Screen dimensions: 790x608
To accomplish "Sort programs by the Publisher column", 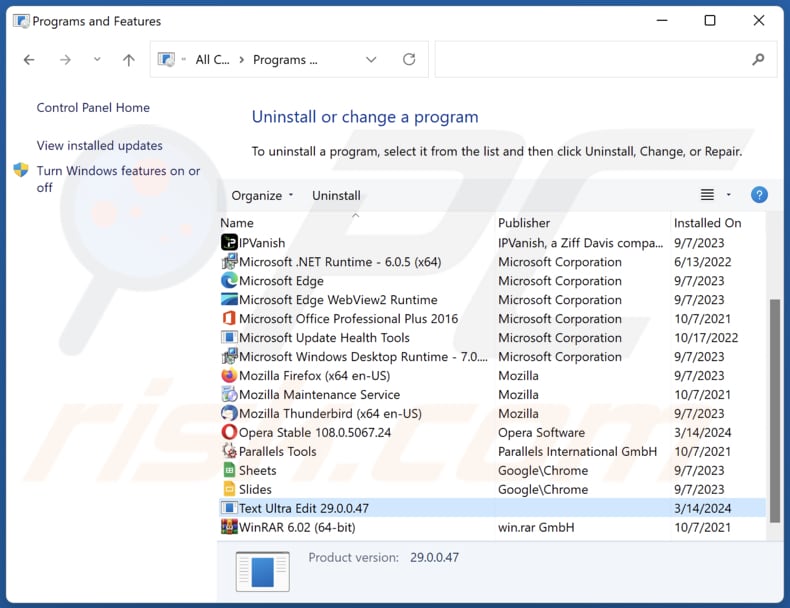I will pos(524,223).
